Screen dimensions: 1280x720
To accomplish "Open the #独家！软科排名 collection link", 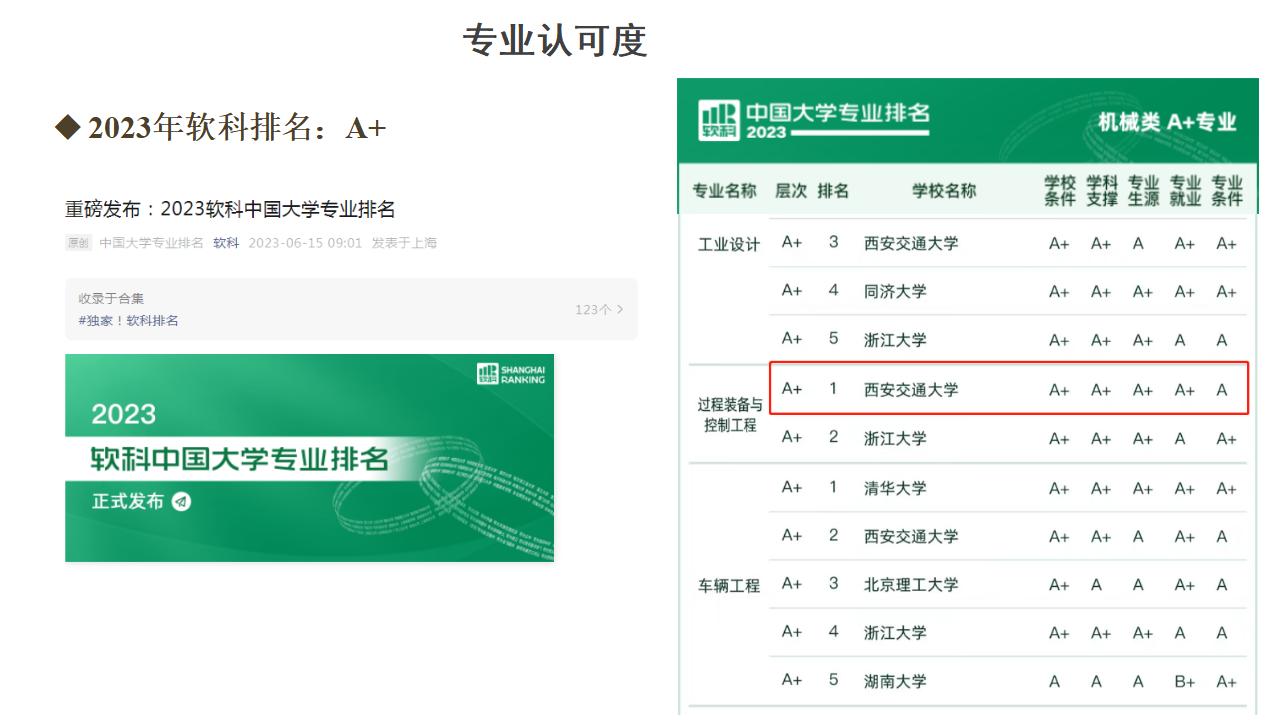I will click(129, 320).
